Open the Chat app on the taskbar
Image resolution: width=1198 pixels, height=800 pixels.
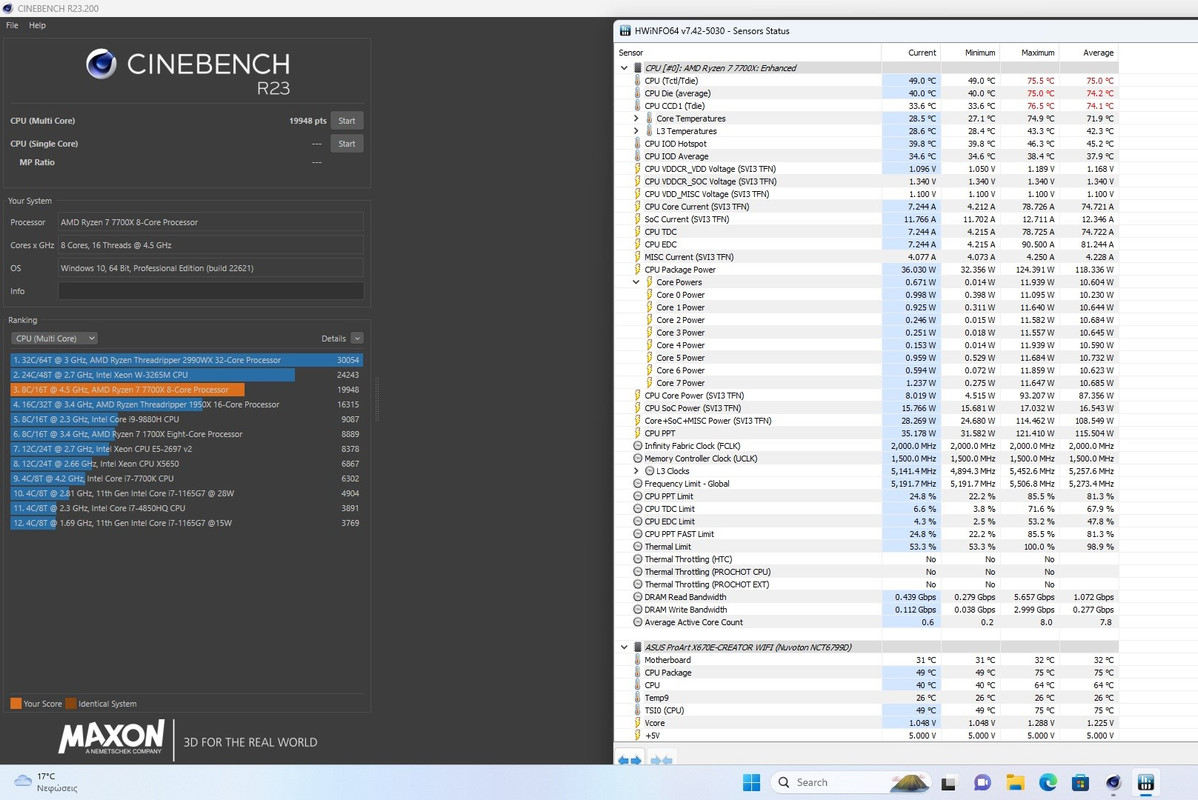click(982, 782)
